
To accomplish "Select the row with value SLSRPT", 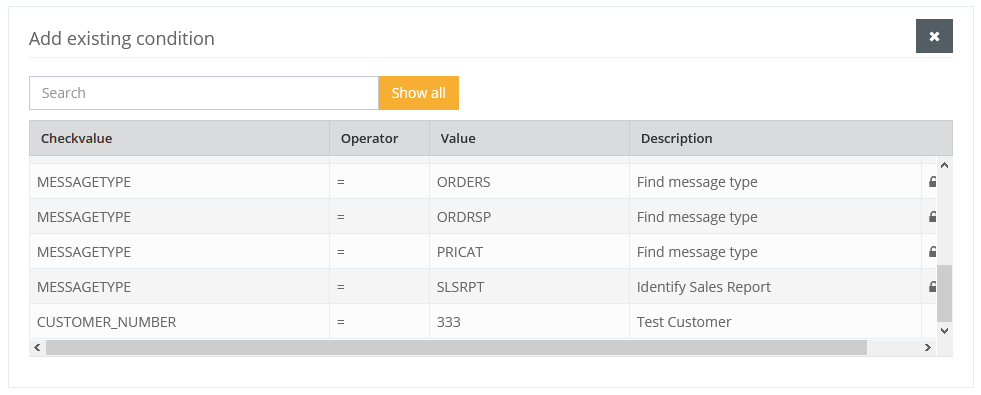I will (482, 287).
